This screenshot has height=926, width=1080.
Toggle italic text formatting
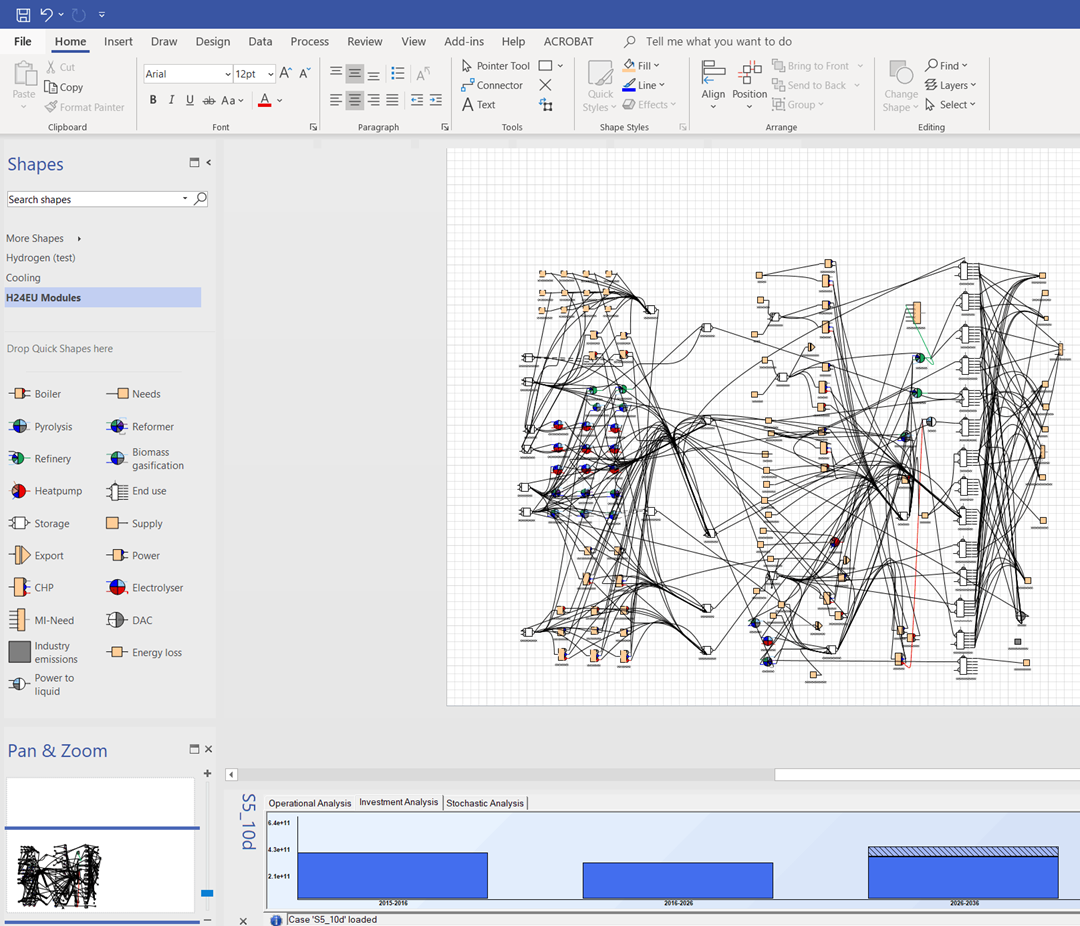click(x=172, y=100)
